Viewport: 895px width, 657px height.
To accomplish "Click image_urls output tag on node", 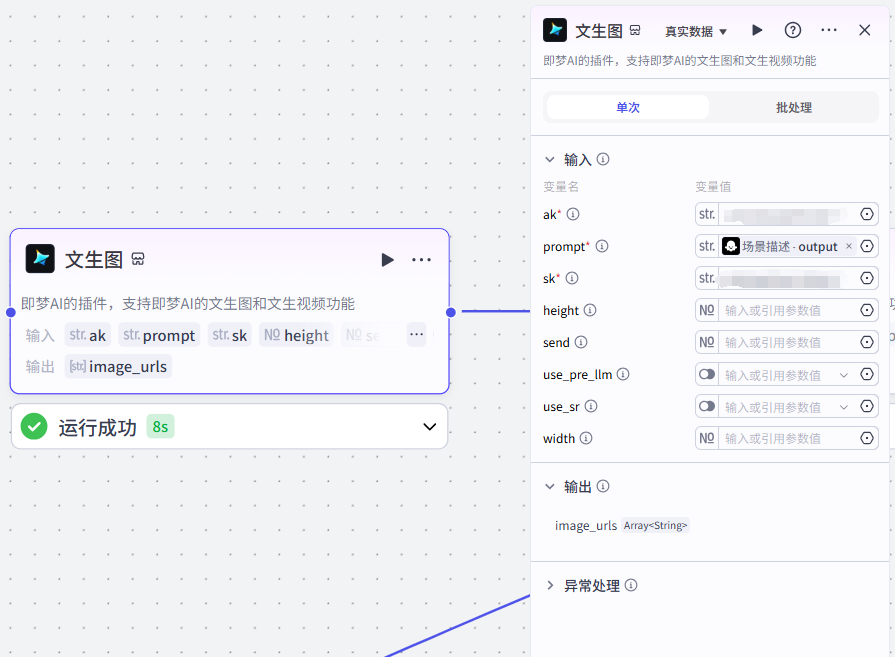I will [x=118, y=366].
